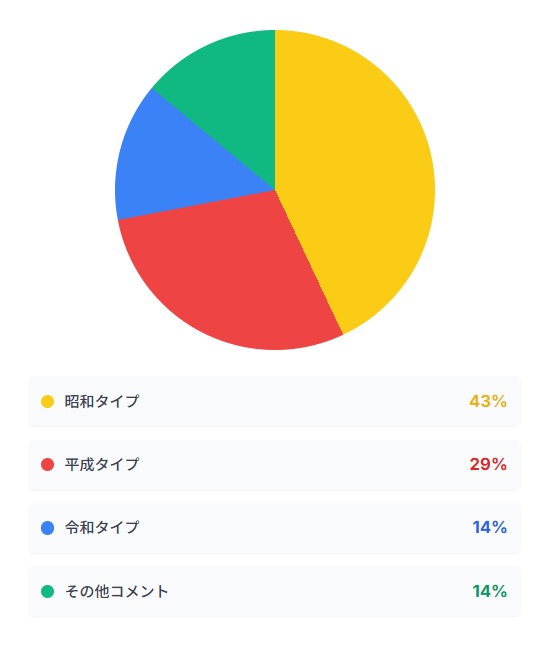548x645 pixels.
Task: Click the 平成タイプ legend row background
Action: click(274, 465)
